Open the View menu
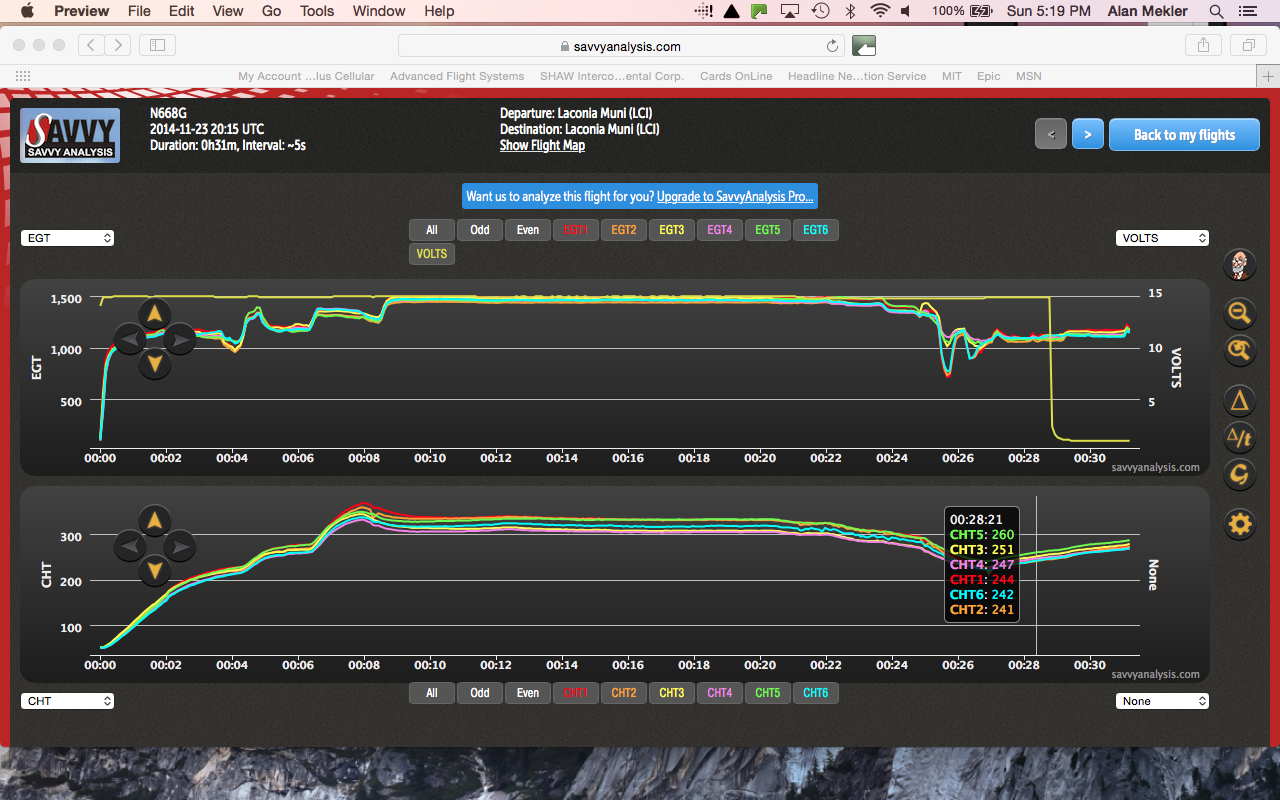 [x=227, y=11]
